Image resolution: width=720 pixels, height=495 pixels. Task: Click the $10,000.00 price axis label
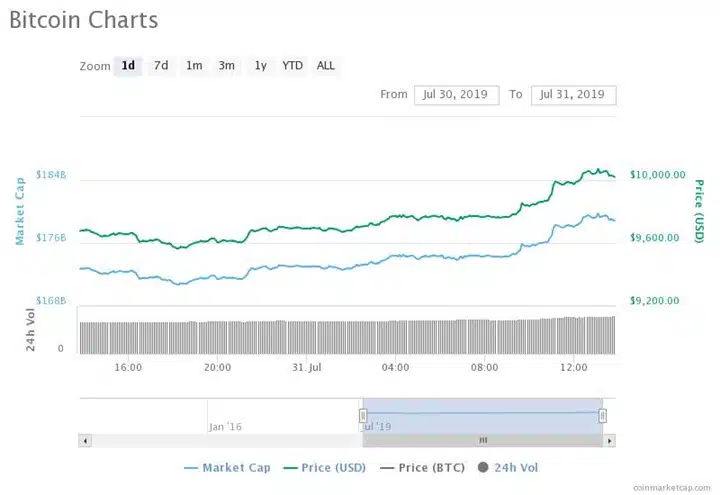[658, 175]
